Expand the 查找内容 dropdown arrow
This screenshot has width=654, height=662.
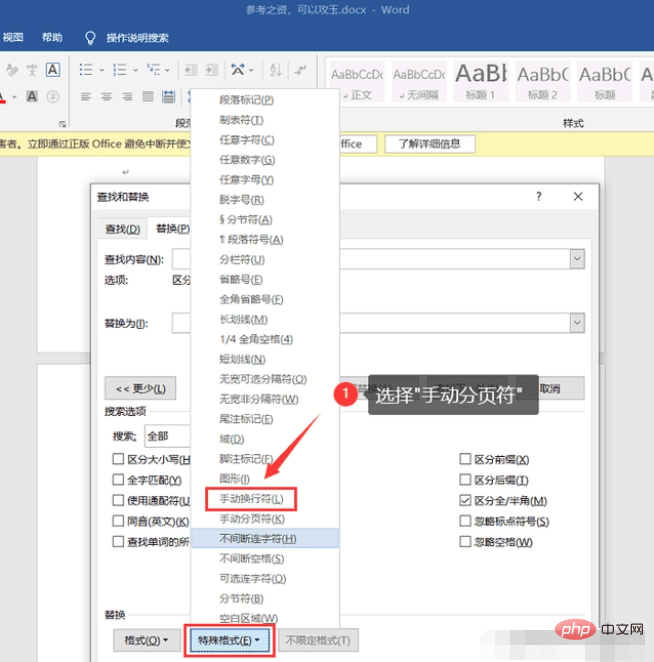577,259
